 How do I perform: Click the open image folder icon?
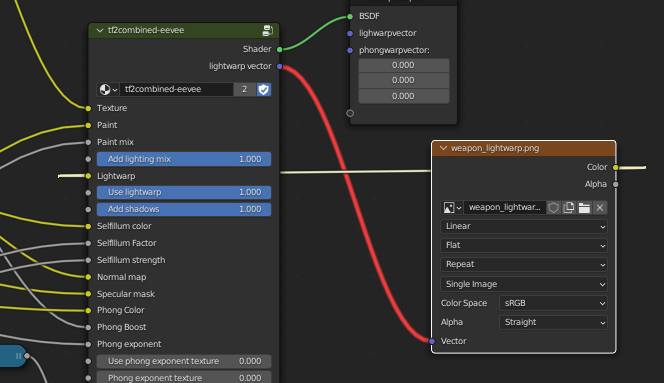pos(584,208)
